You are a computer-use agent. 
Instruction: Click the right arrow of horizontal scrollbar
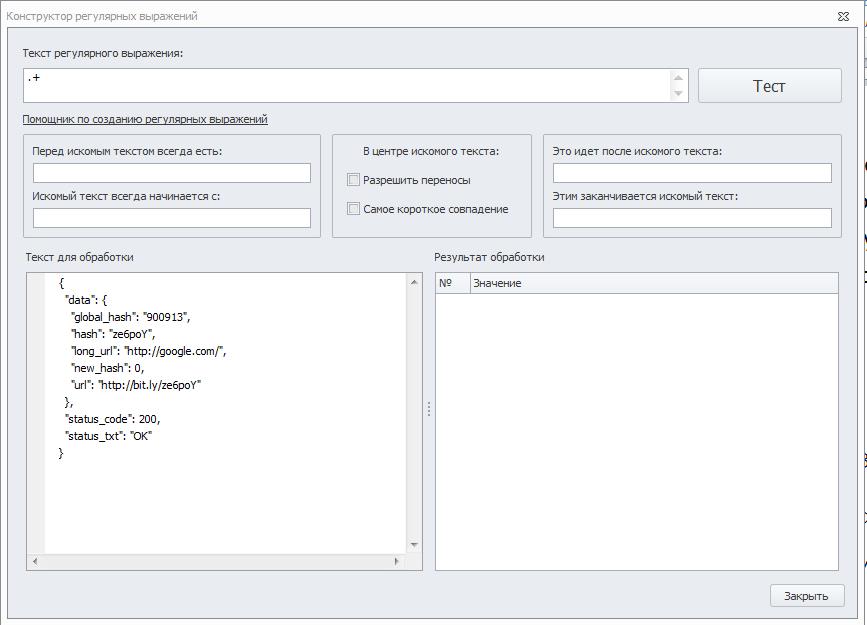(396, 561)
